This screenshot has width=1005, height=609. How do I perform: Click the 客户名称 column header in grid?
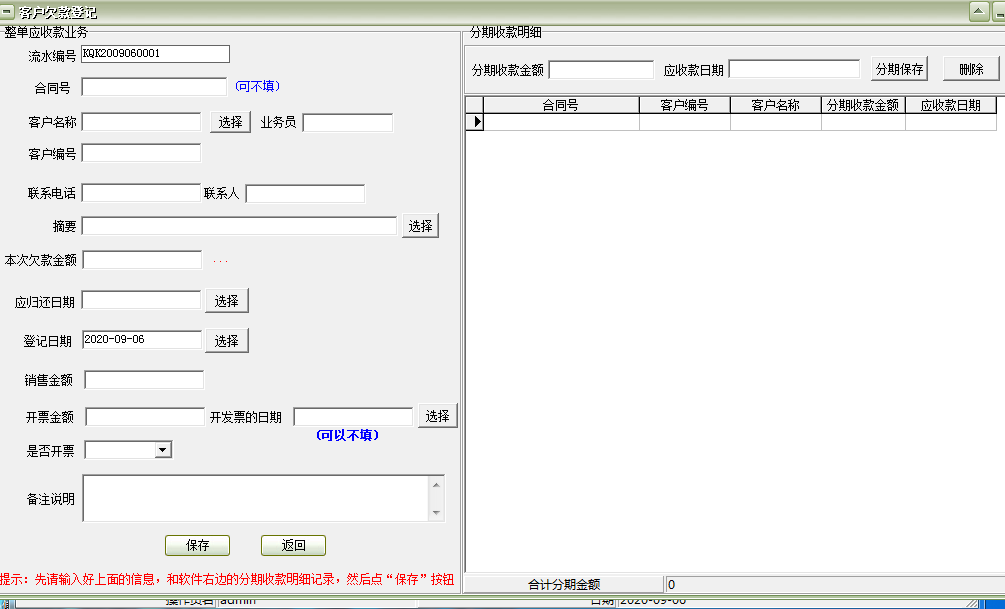point(776,105)
